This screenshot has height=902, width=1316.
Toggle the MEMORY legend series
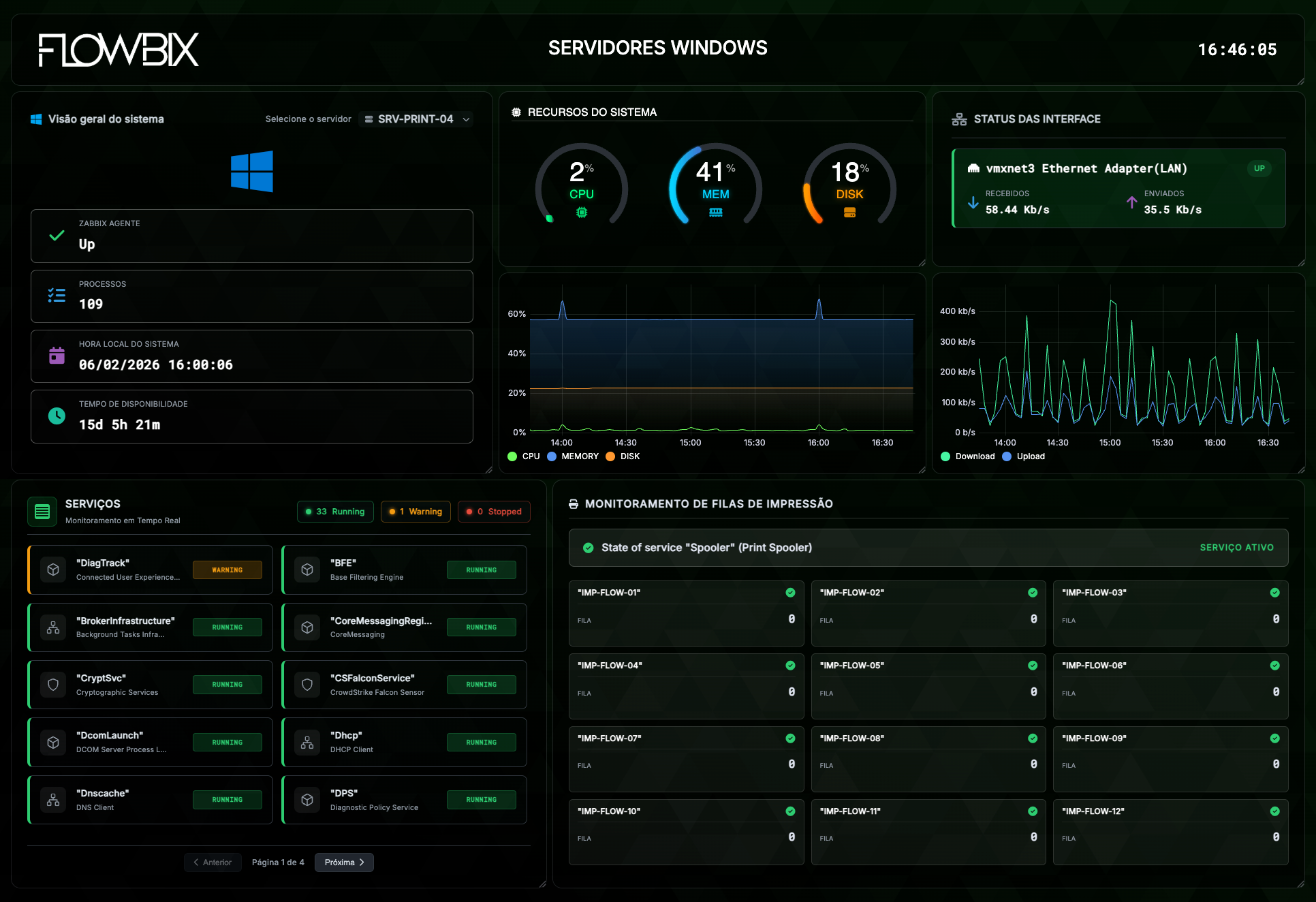pos(573,456)
